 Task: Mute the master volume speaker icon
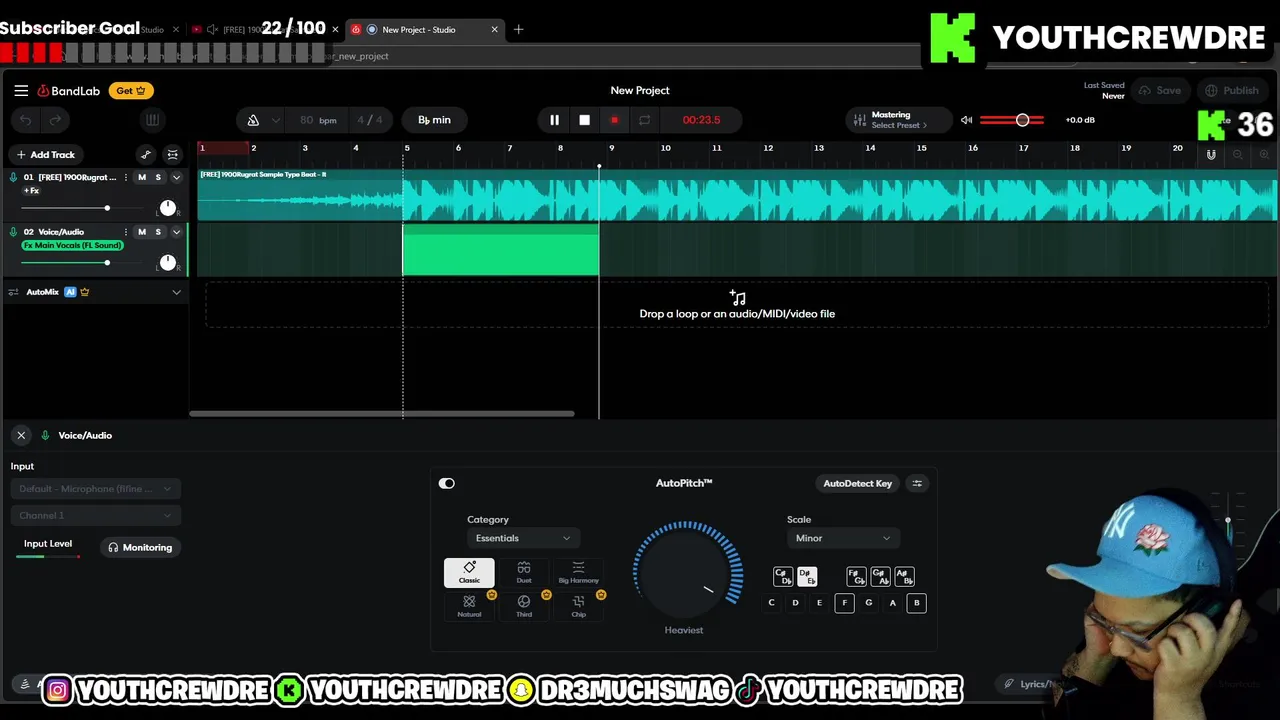(x=966, y=120)
